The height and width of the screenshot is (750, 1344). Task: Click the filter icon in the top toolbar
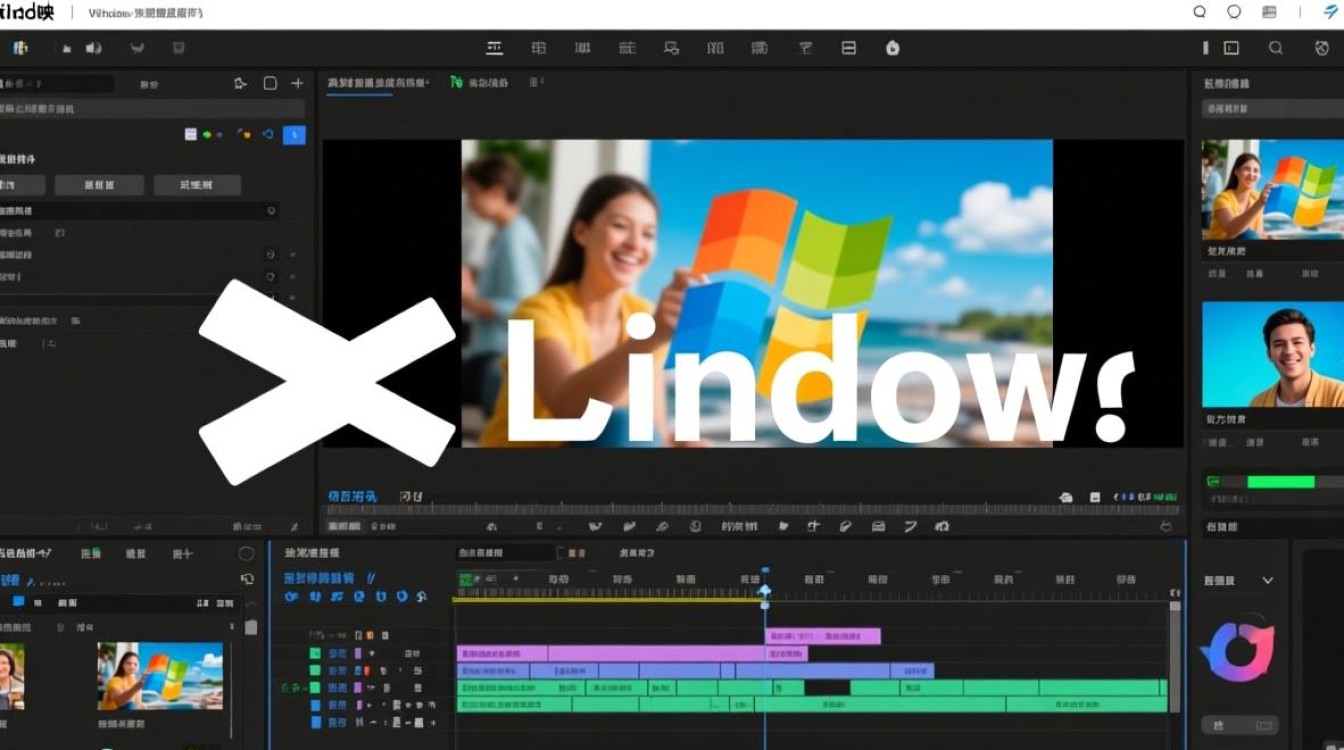[804, 47]
